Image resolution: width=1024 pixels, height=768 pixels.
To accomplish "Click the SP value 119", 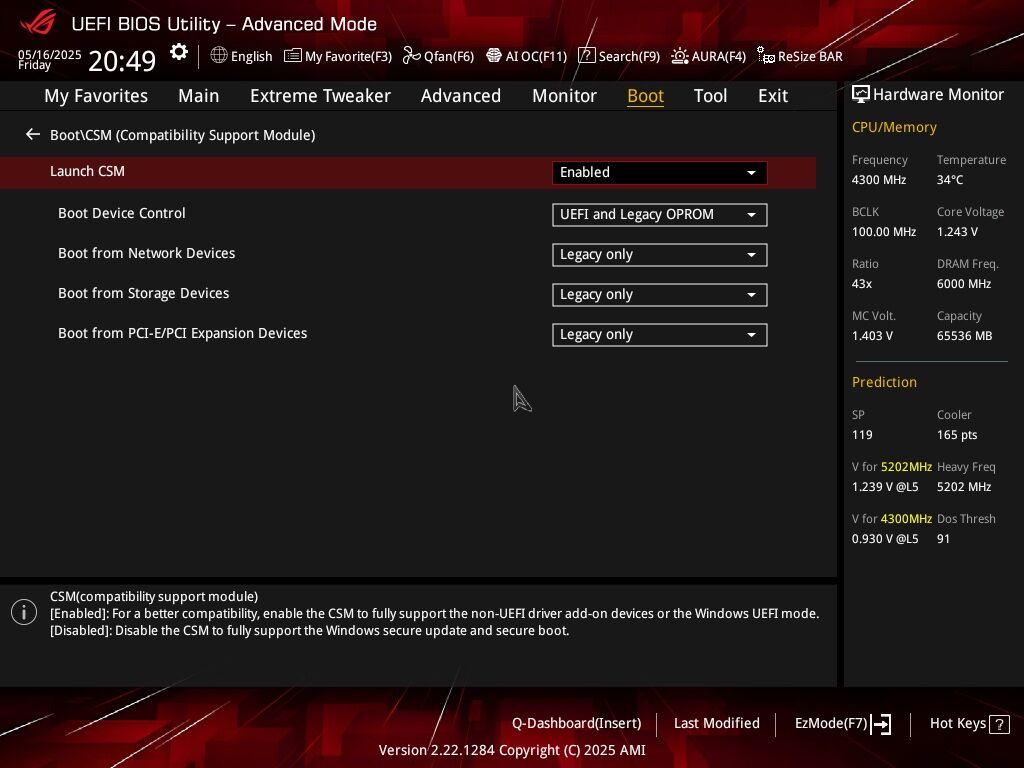I will pos(861,435).
